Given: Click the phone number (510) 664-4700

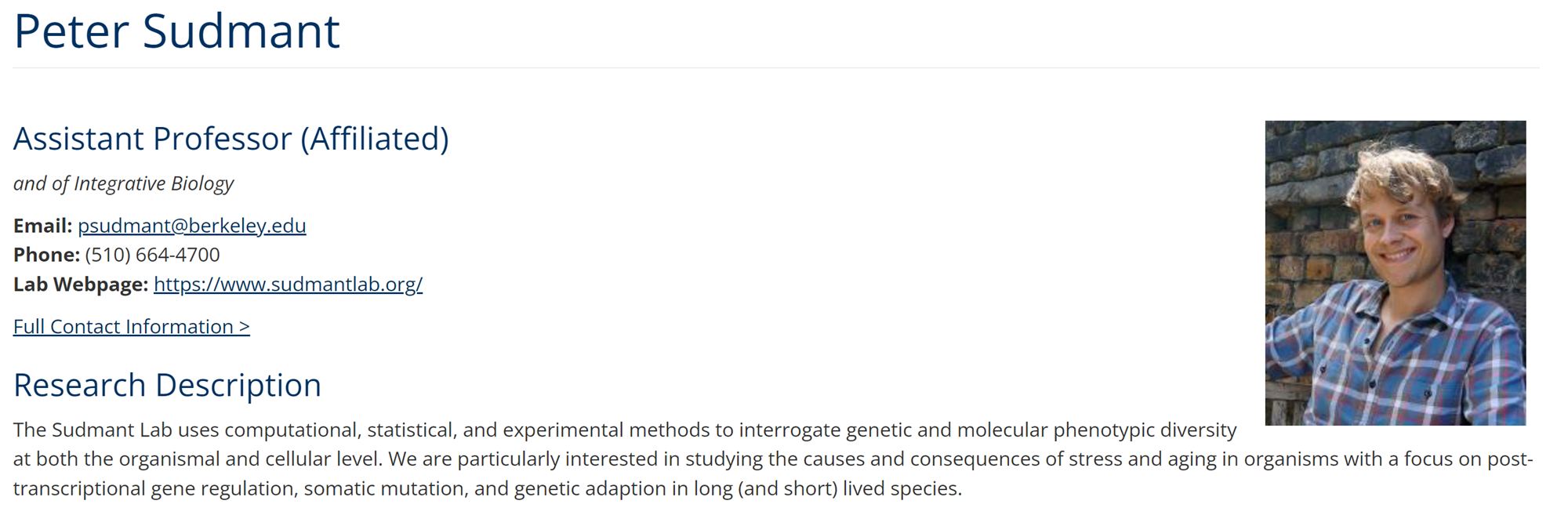Looking at the screenshot, I should pos(152,255).
